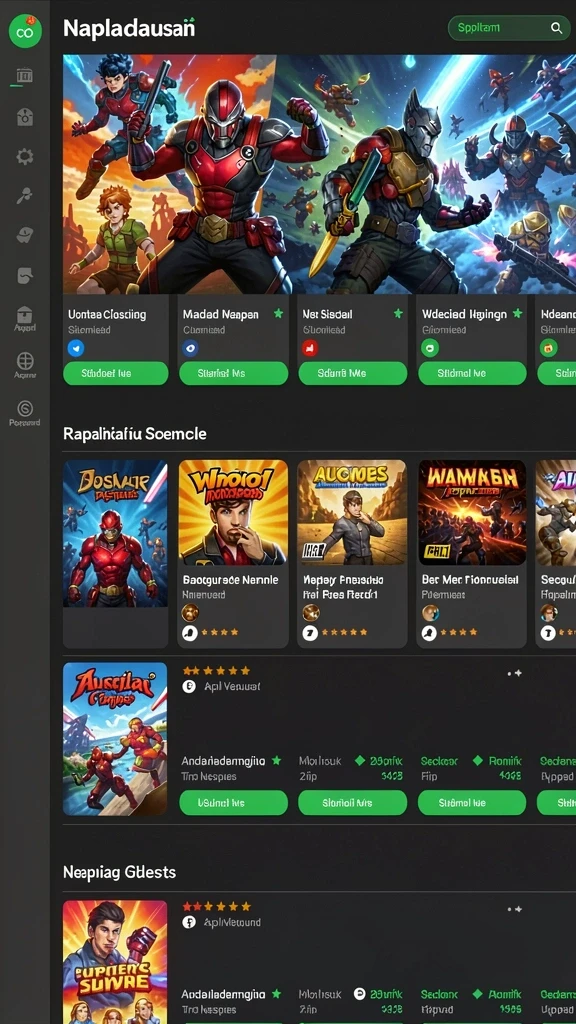Image resolution: width=576 pixels, height=1024 pixels.
Task: Open the Dosmur game cover thumbnail
Action: (x=115, y=533)
